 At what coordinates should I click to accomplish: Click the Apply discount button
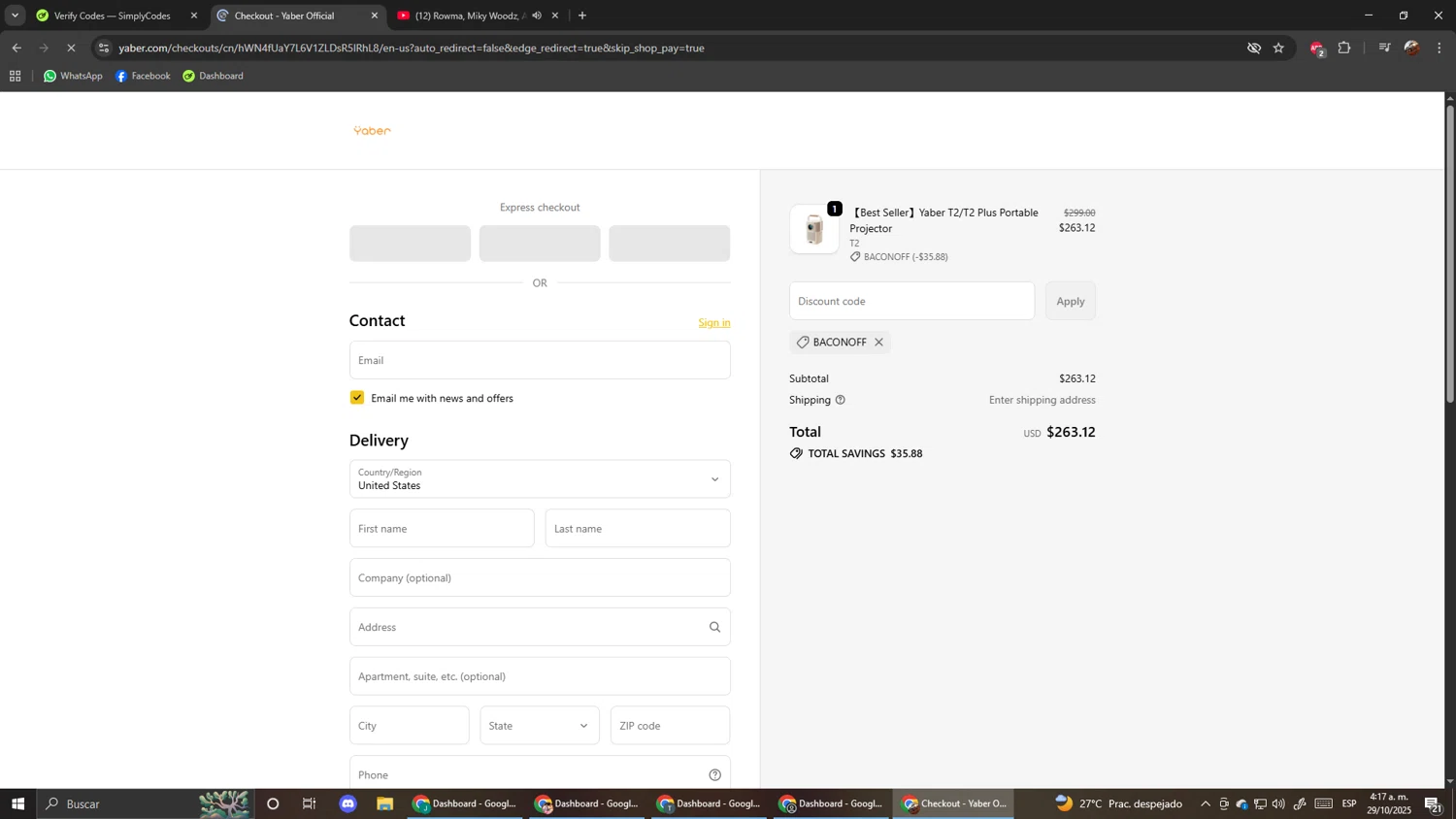point(1071,301)
